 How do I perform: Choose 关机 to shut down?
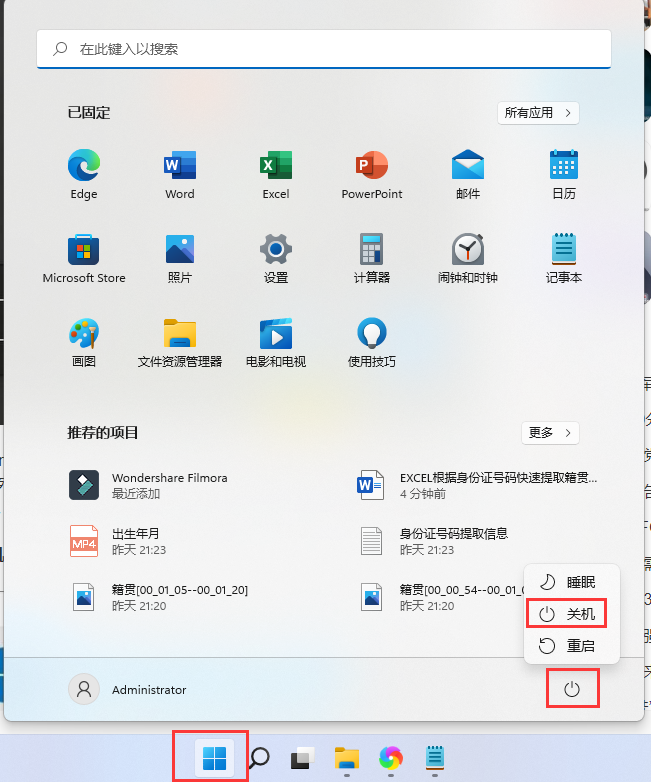[x=571, y=614]
